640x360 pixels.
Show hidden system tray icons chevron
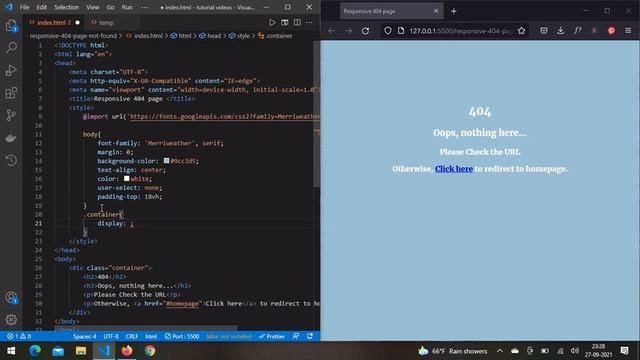click(x=500, y=351)
